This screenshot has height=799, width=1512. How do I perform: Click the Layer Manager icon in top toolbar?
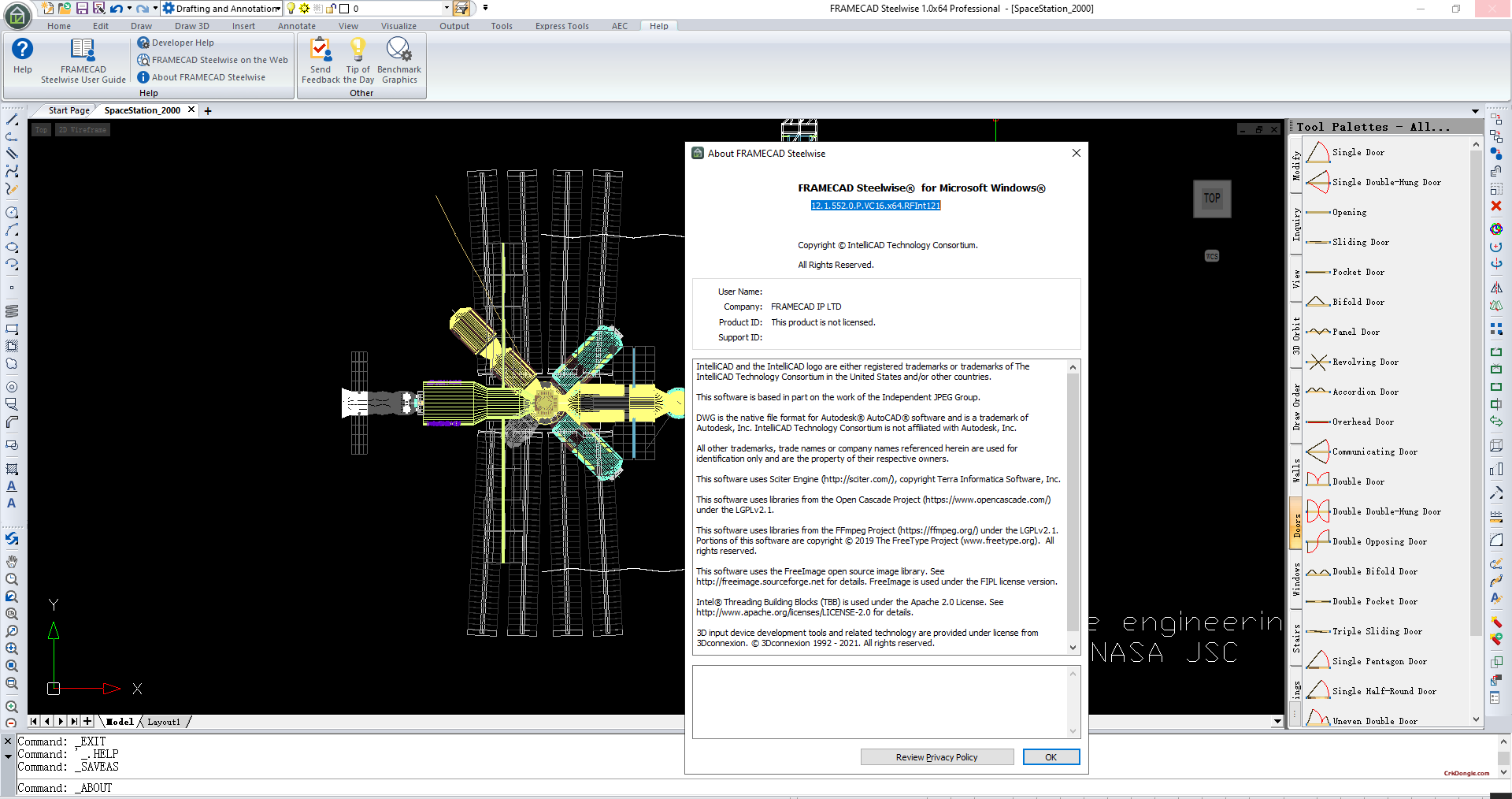tap(461, 8)
